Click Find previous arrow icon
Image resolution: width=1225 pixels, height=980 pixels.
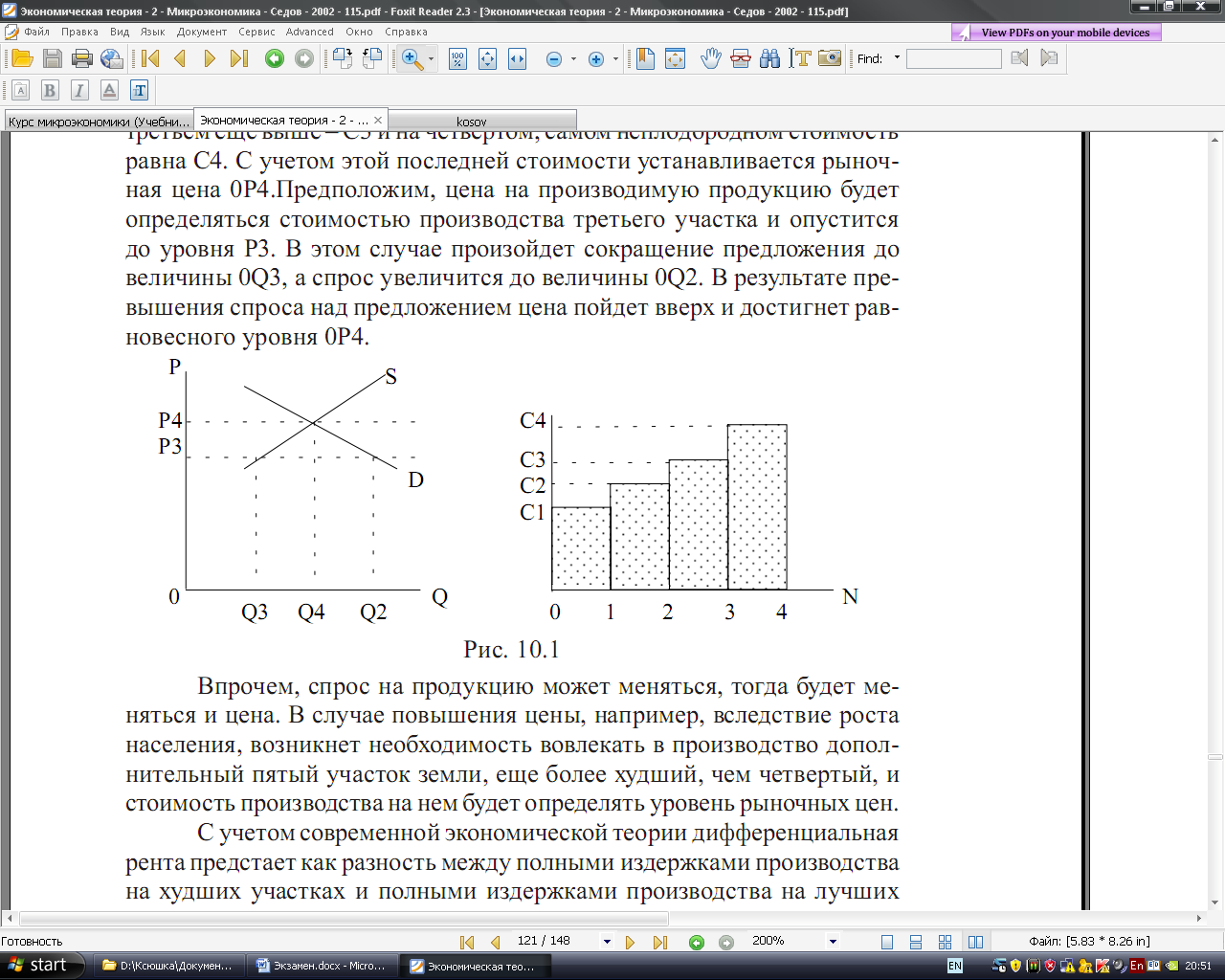(x=1019, y=58)
